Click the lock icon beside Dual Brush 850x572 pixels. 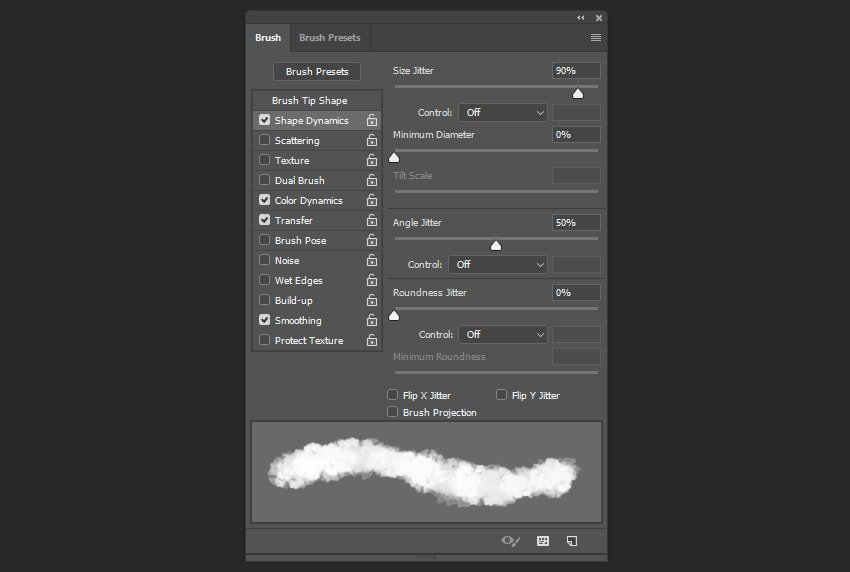point(371,181)
